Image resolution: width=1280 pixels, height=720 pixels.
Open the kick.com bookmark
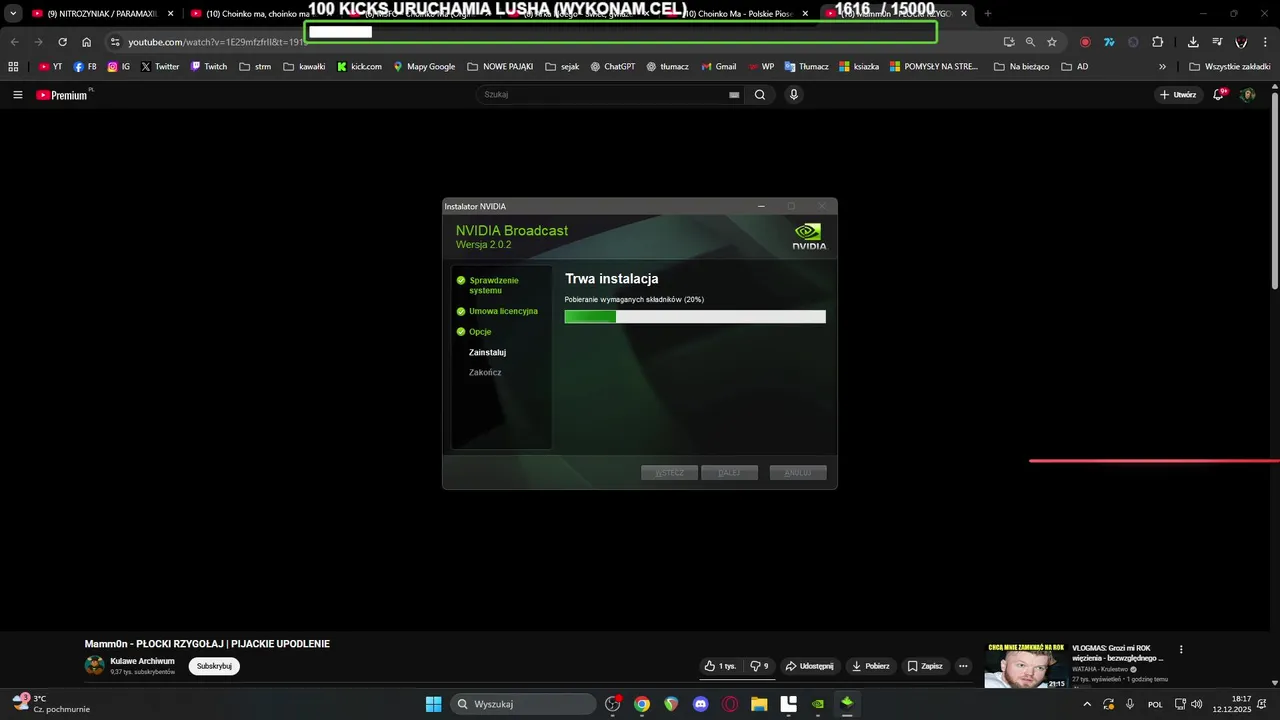click(359, 67)
